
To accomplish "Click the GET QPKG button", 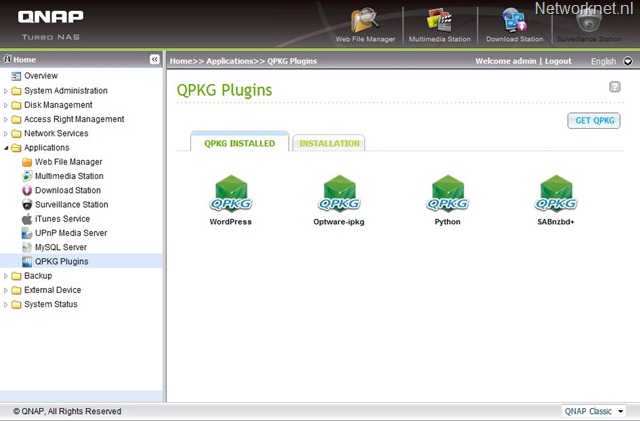I will (594, 120).
